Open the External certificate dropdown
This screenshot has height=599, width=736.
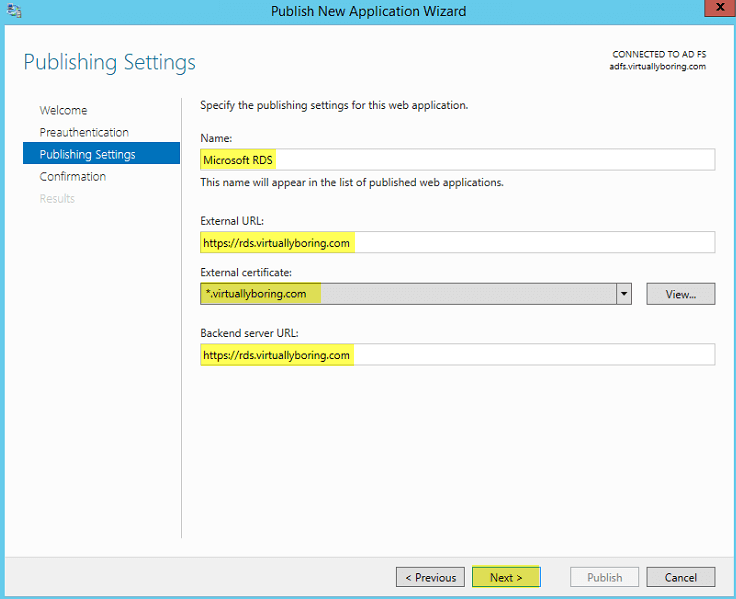click(x=416, y=294)
